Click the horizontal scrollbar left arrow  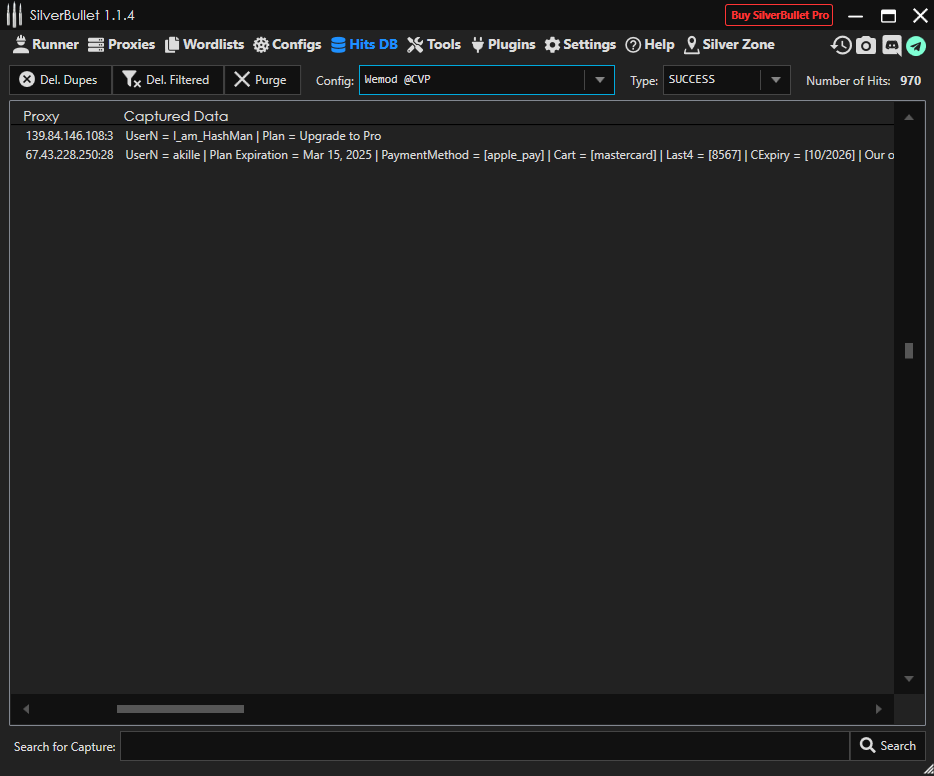coord(26,709)
